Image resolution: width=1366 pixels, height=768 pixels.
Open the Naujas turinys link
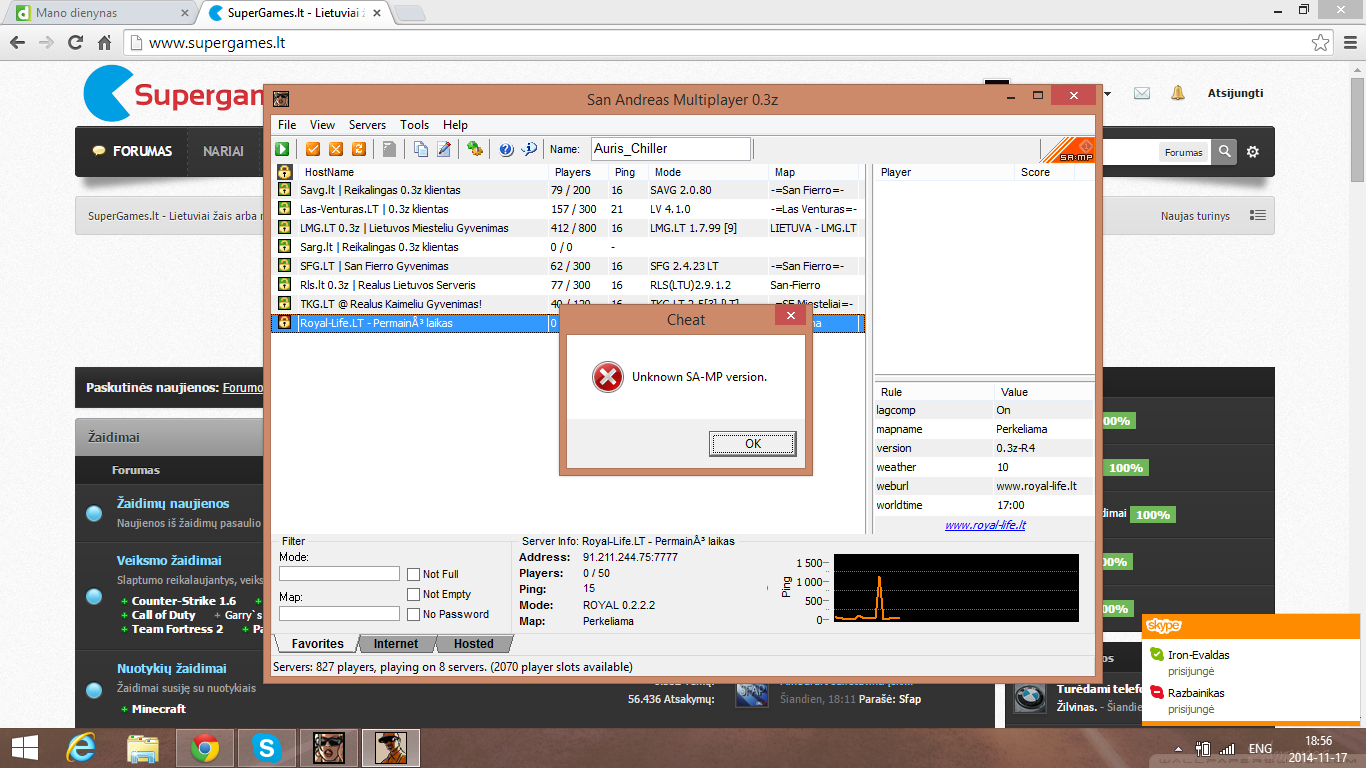(1195, 216)
